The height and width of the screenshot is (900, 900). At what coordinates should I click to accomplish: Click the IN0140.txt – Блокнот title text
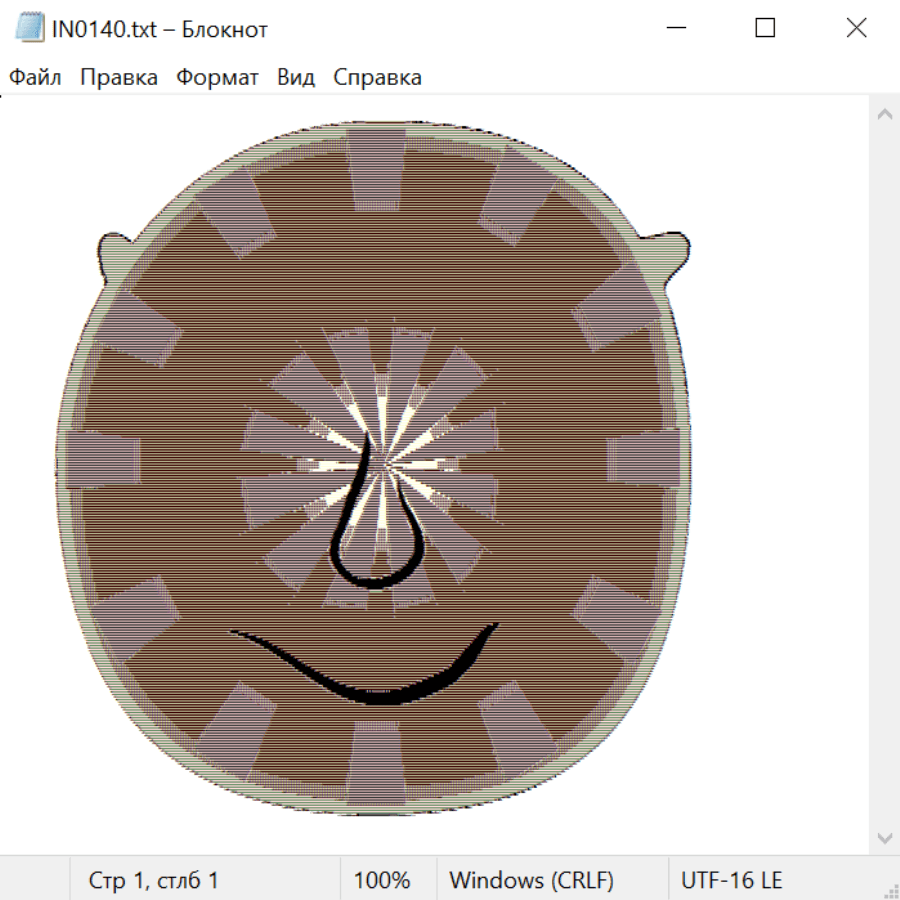[x=160, y=29]
